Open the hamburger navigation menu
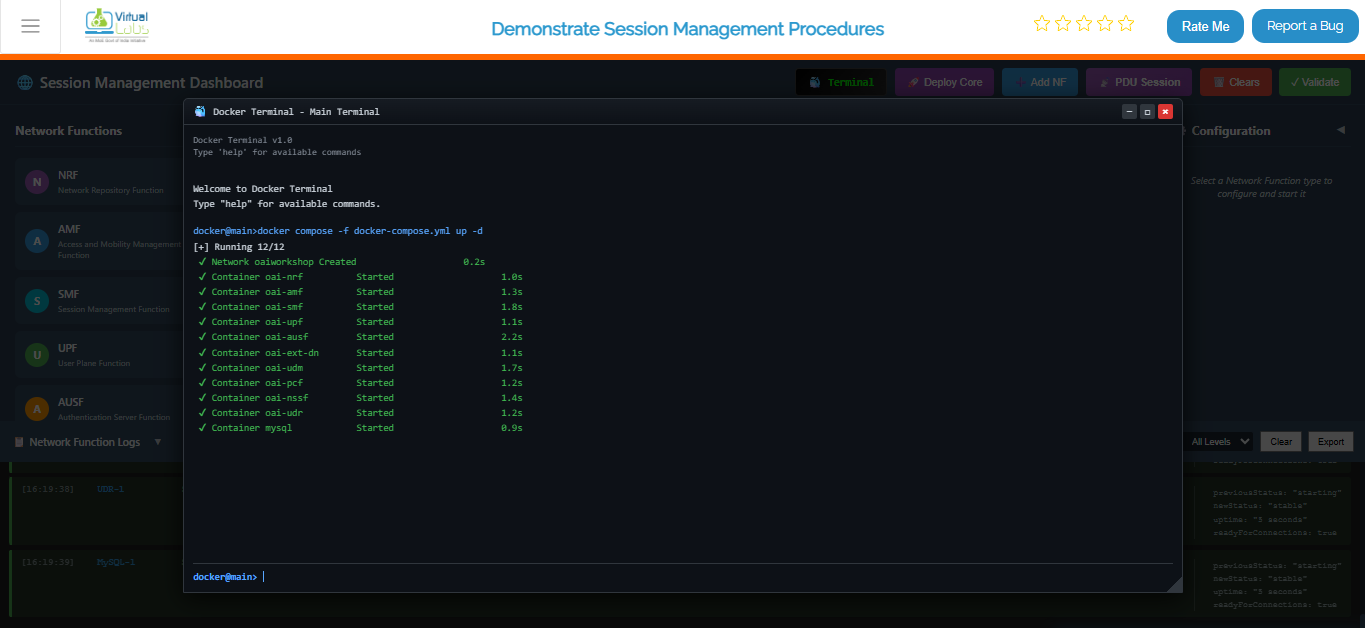This screenshot has width=1365, height=628. [30, 26]
